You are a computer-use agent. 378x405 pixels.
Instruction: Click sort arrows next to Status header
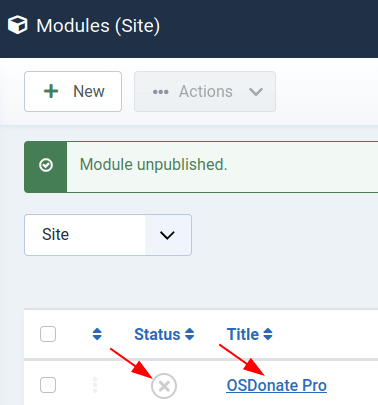[x=190, y=334]
